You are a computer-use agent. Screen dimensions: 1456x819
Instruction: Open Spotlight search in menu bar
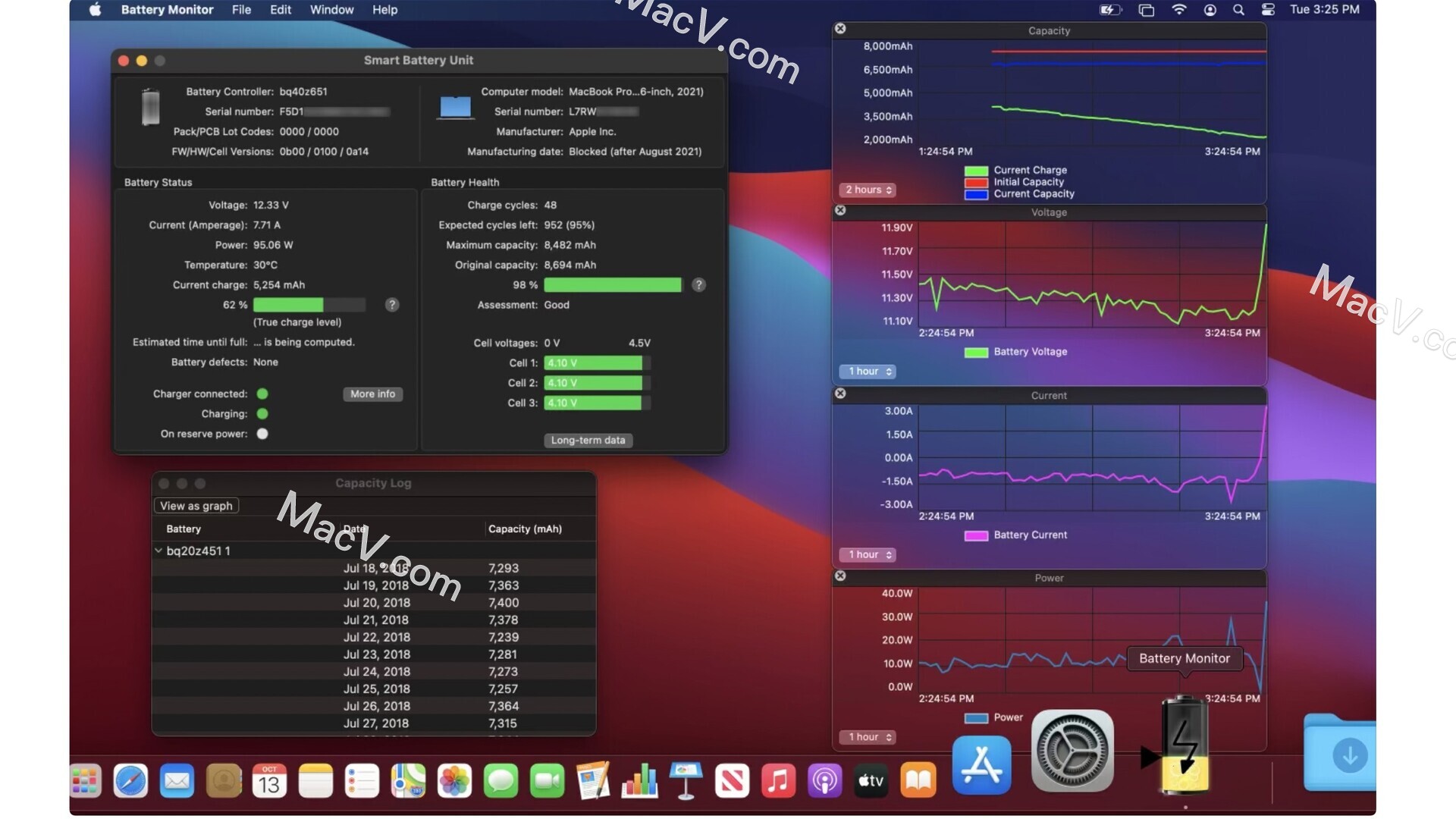pos(1238,10)
